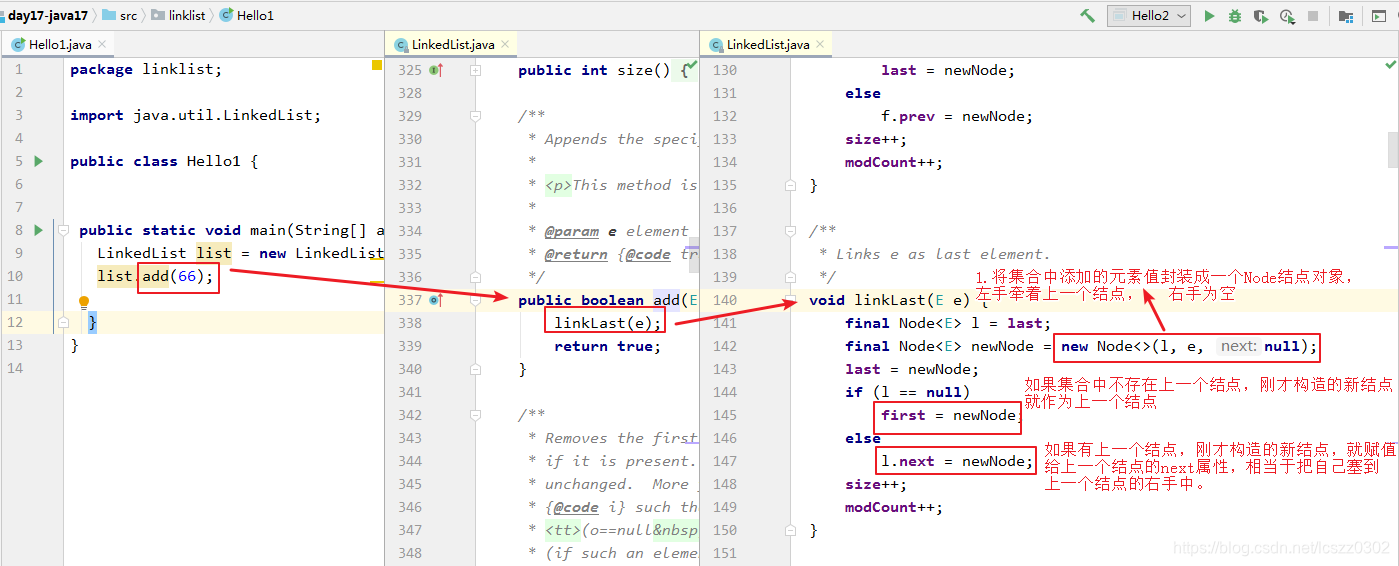This screenshot has width=1399, height=566.
Task: Click 'public int size()' method signature
Action: [594, 70]
